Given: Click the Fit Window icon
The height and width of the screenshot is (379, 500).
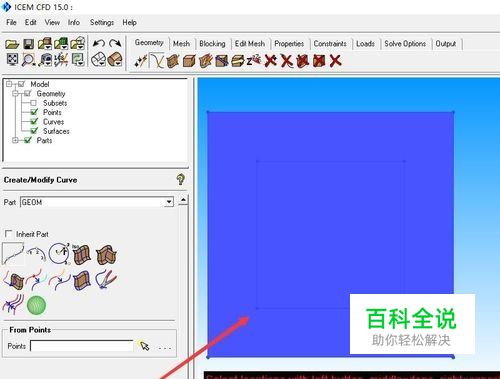Looking at the screenshot, I should pos(13,60).
